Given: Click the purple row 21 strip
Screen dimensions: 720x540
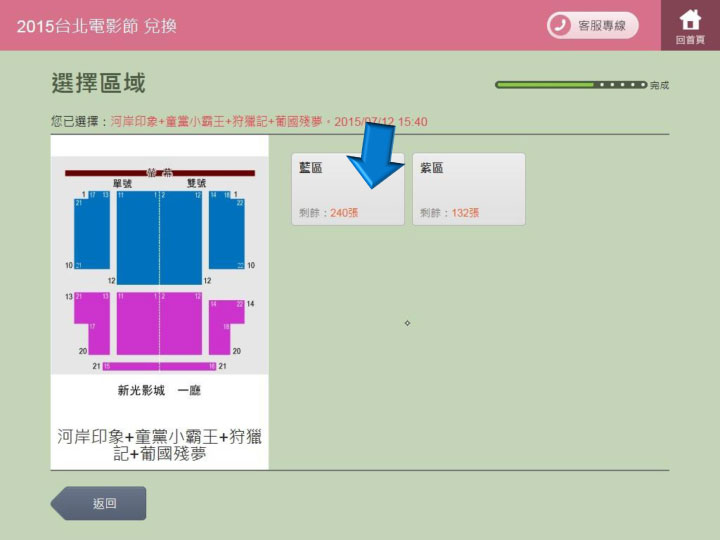Looking at the screenshot, I should tap(159, 367).
